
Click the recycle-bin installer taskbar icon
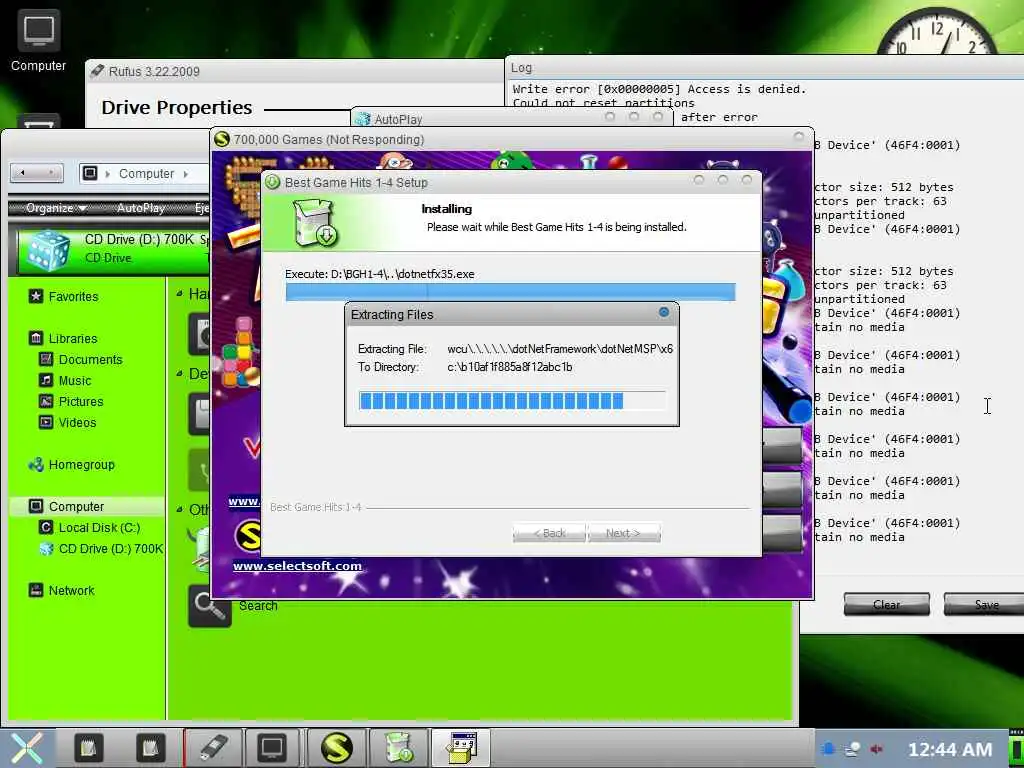[x=398, y=748]
